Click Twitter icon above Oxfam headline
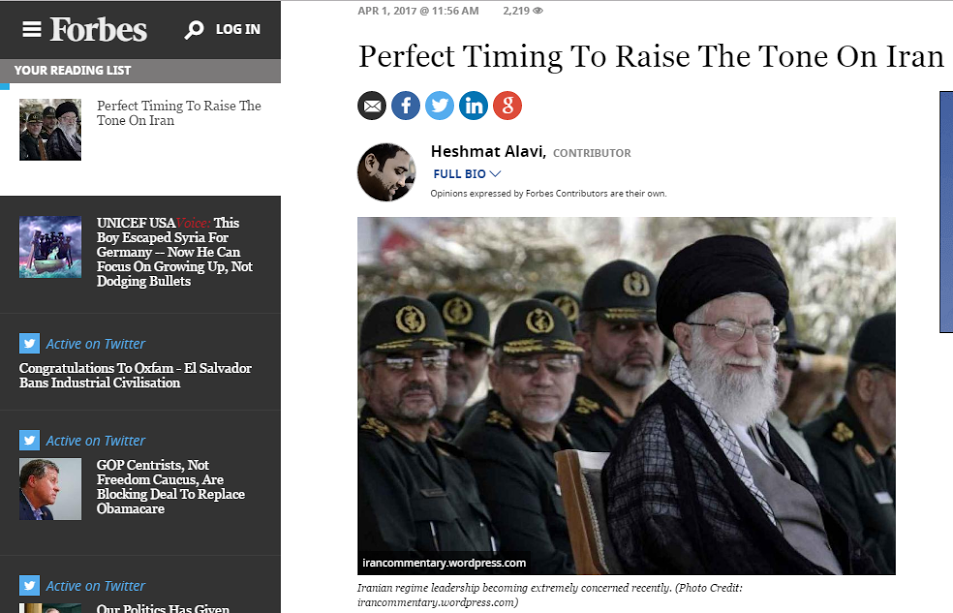 point(29,343)
